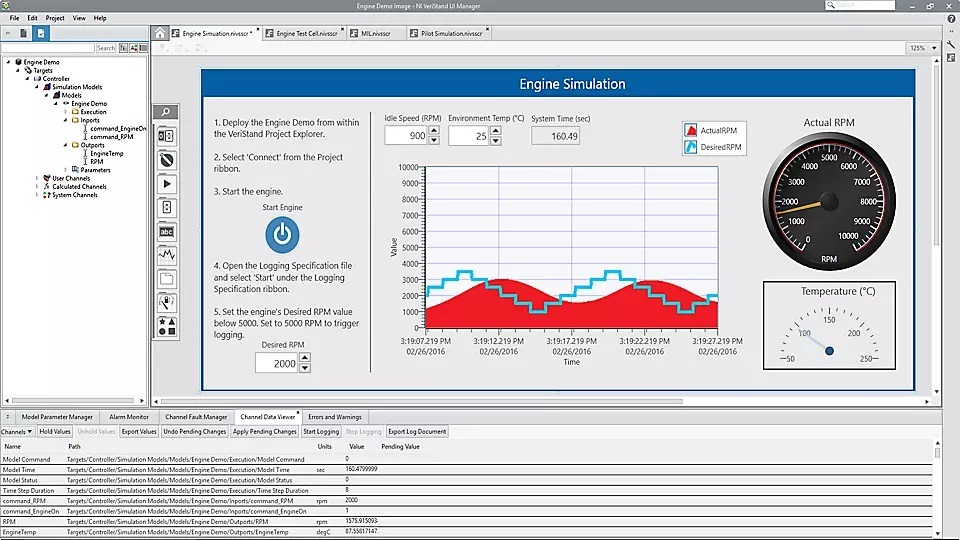Expand the User Channels tree node
The width and height of the screenshot is (960, 540).
(37, 178)
